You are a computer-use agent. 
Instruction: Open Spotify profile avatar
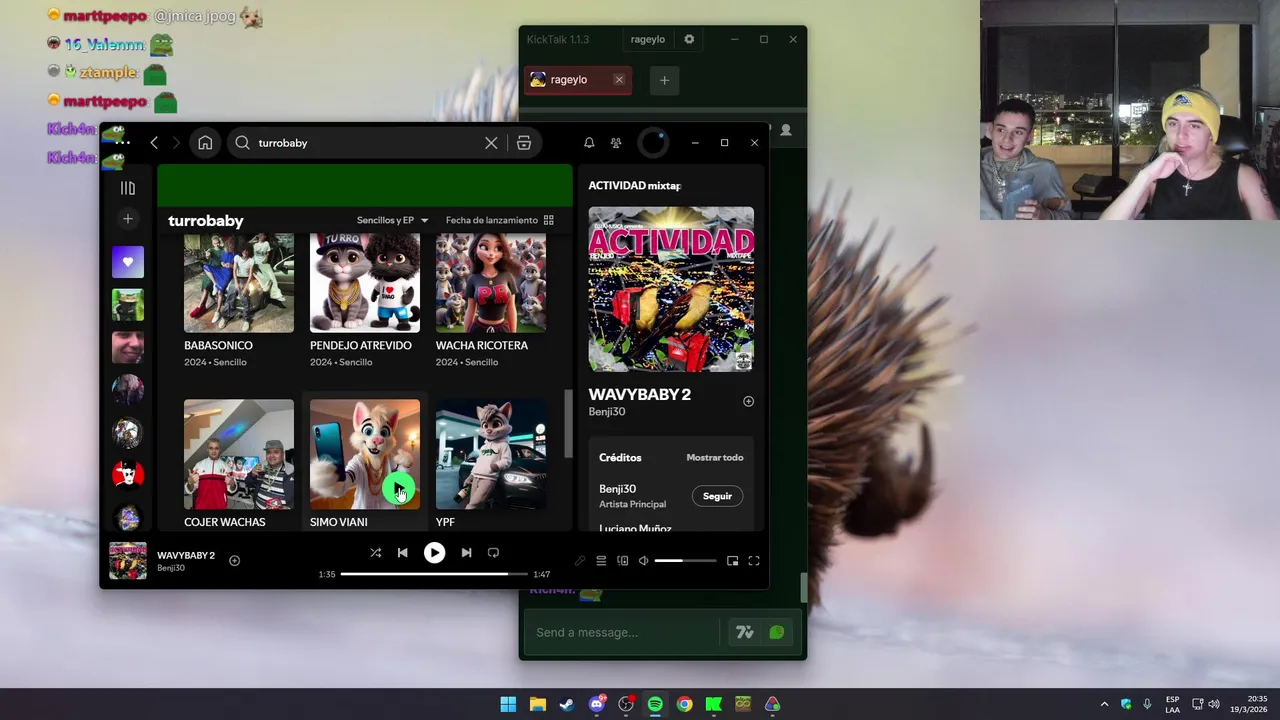653,143
